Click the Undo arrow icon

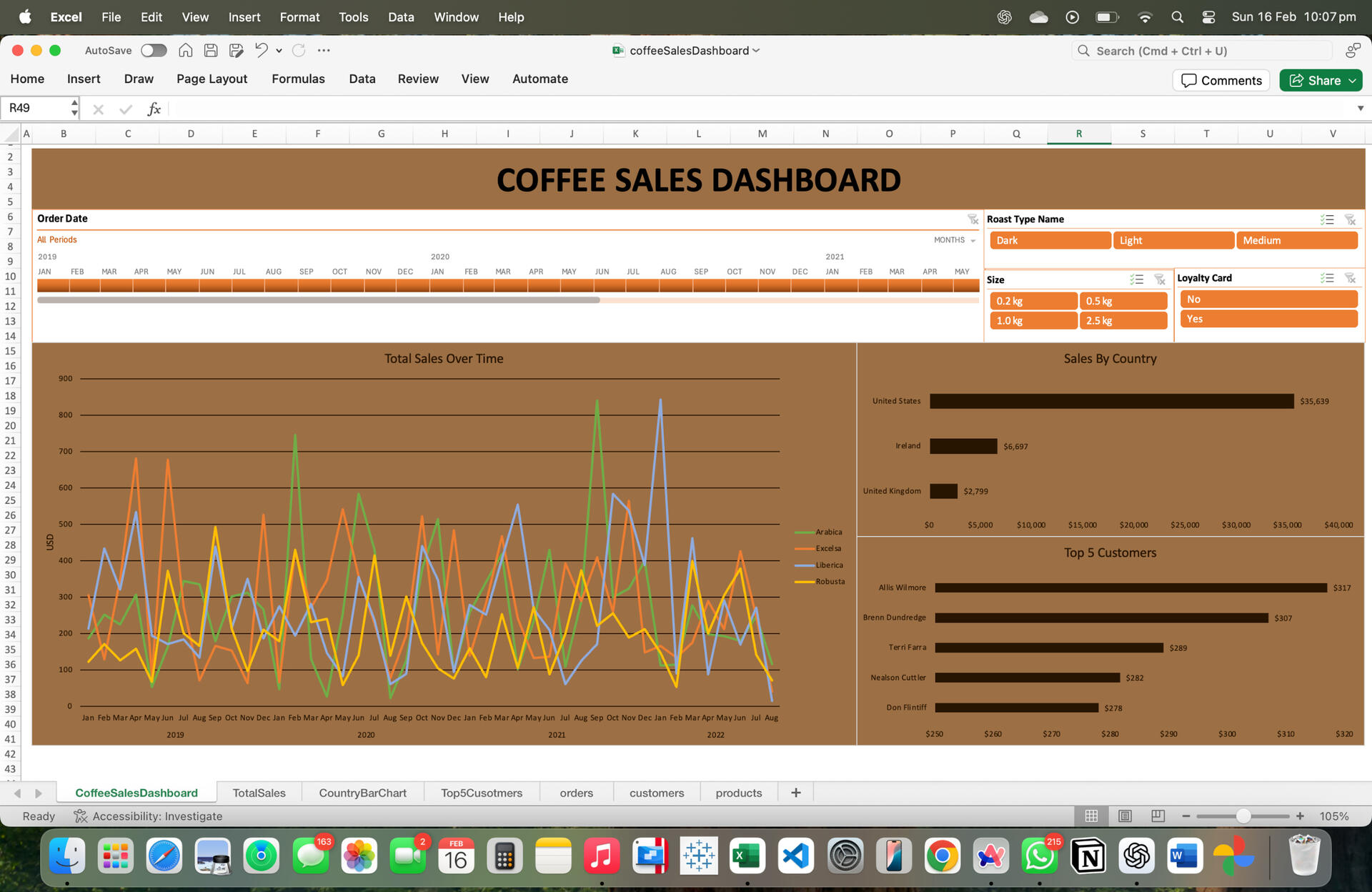[x=262, y=50]
